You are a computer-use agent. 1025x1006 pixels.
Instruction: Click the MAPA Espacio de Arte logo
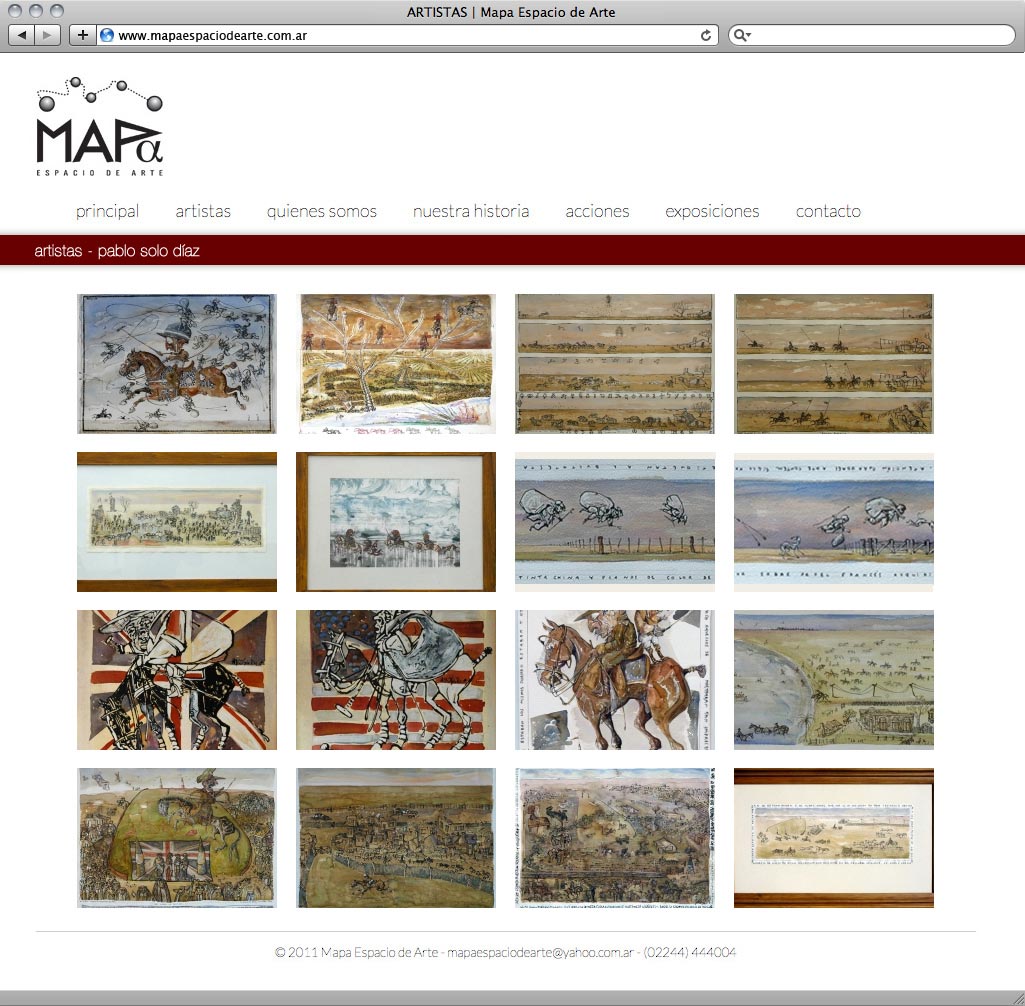coord(99,127)
